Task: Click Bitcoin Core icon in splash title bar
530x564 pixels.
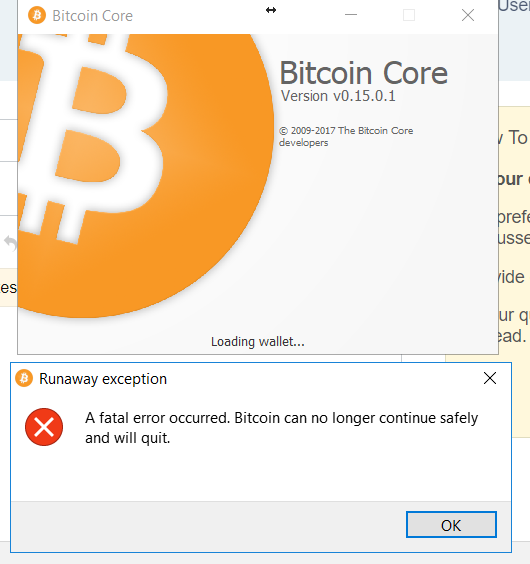Action: (x=37, y=15)
